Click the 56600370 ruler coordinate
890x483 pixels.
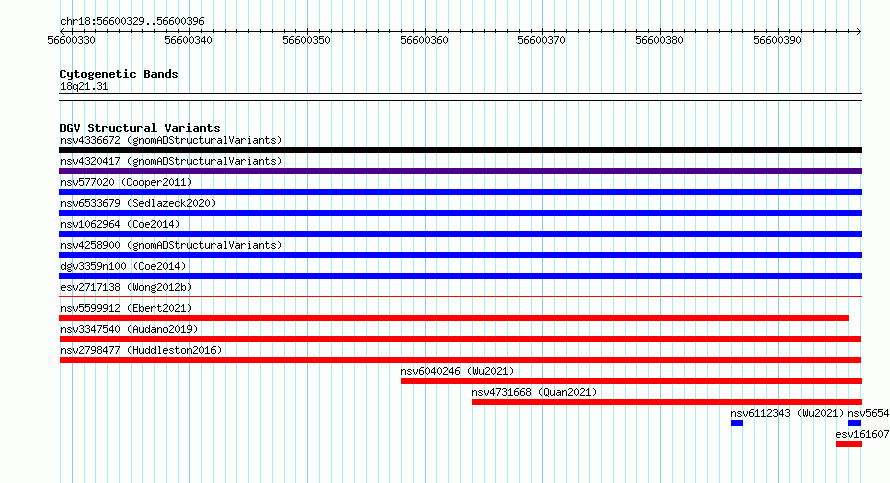pyautogui.click(x=541, y=40)
